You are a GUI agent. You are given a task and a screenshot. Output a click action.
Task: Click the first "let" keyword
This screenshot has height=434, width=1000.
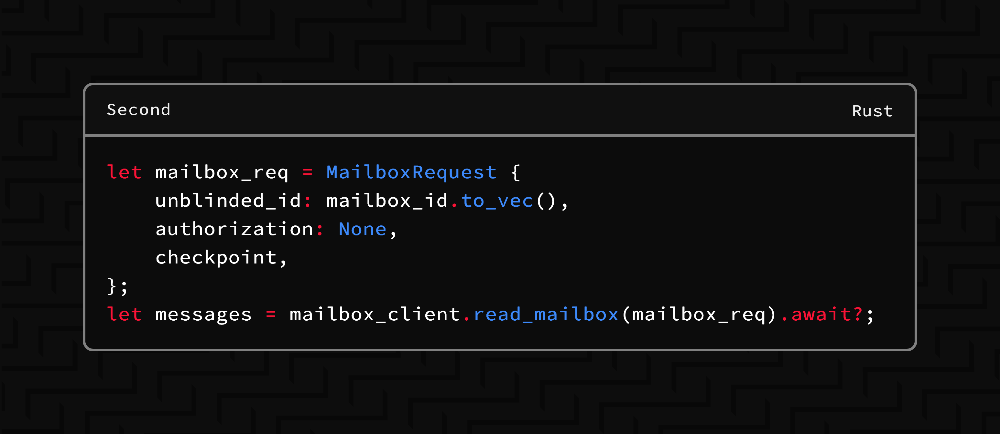(x=125, y=172)
